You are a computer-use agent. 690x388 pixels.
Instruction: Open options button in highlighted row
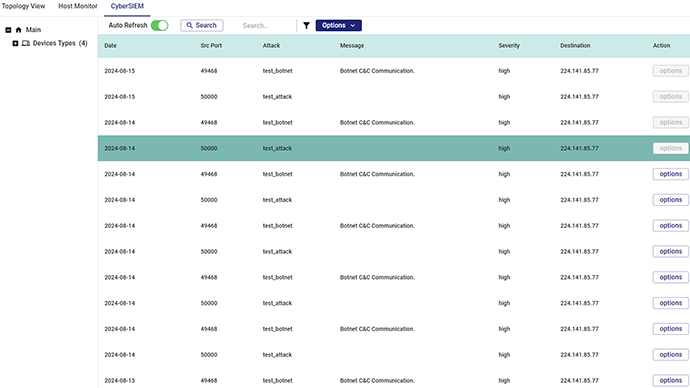(x=670, y=148)
